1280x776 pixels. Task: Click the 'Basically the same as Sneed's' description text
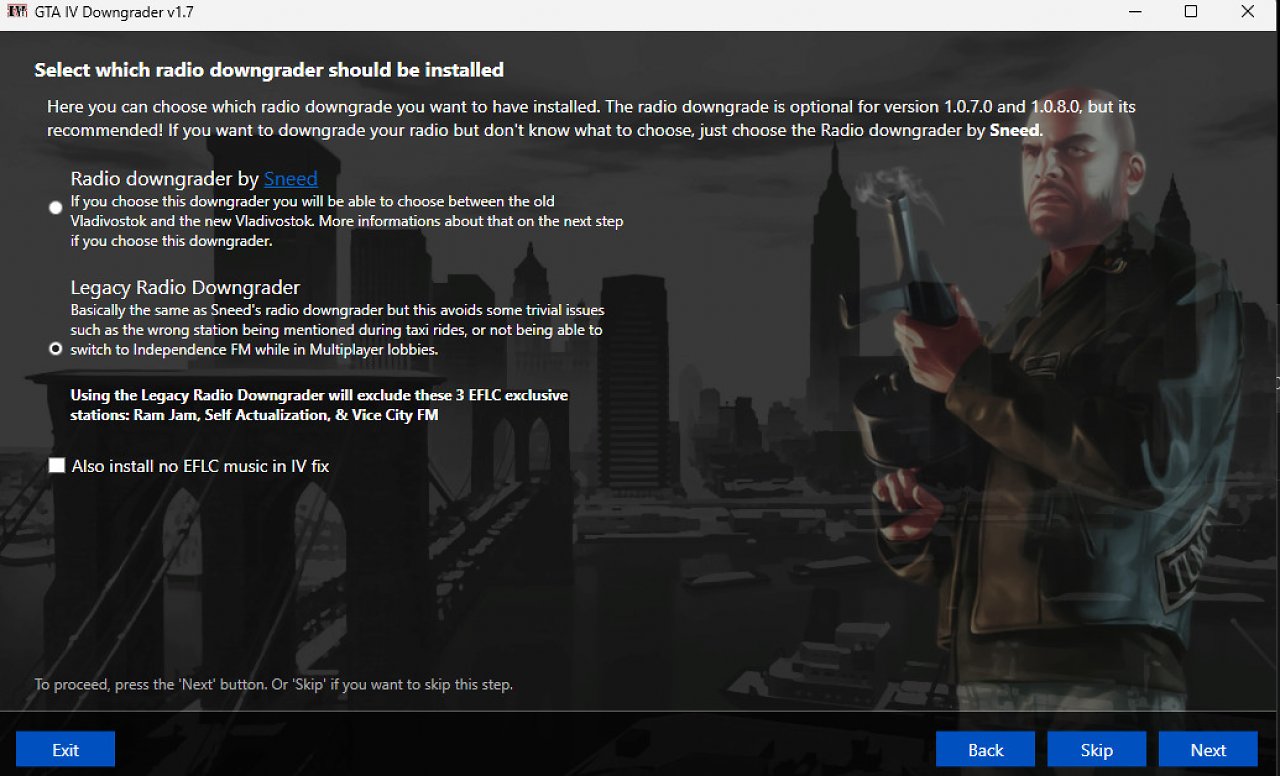point(337,330)
